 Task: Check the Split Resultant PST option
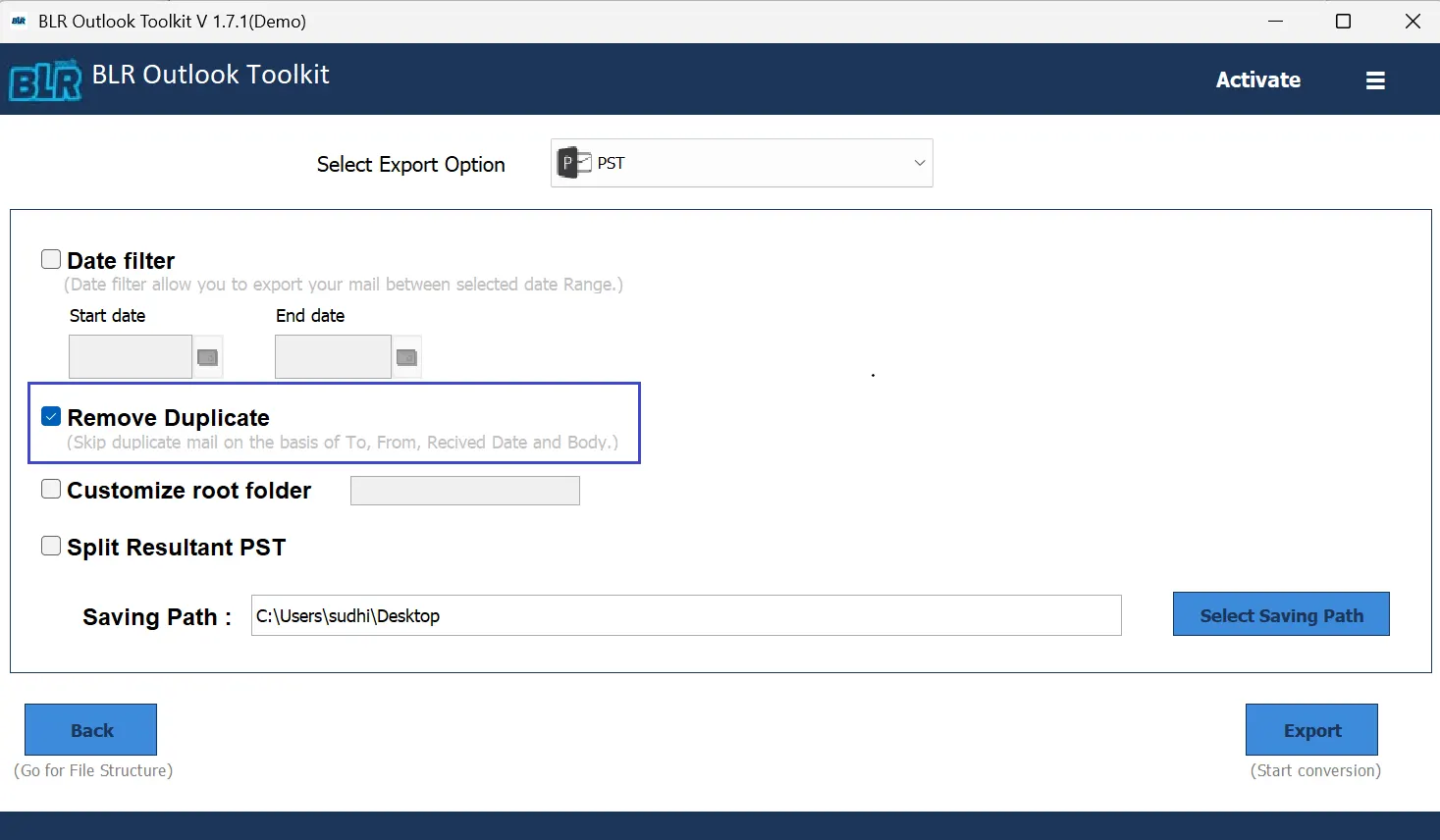[x=50, y=545]
